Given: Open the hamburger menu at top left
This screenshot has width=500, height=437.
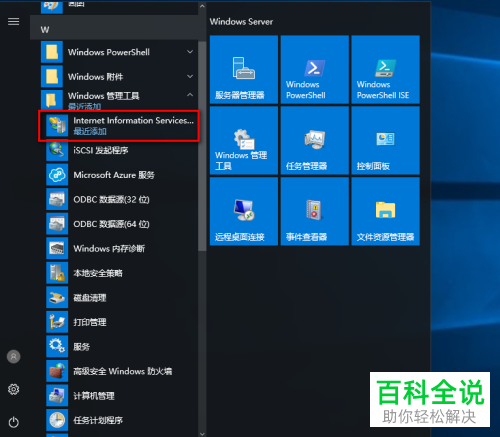Looking at the screenshot, I should [13, 22].
